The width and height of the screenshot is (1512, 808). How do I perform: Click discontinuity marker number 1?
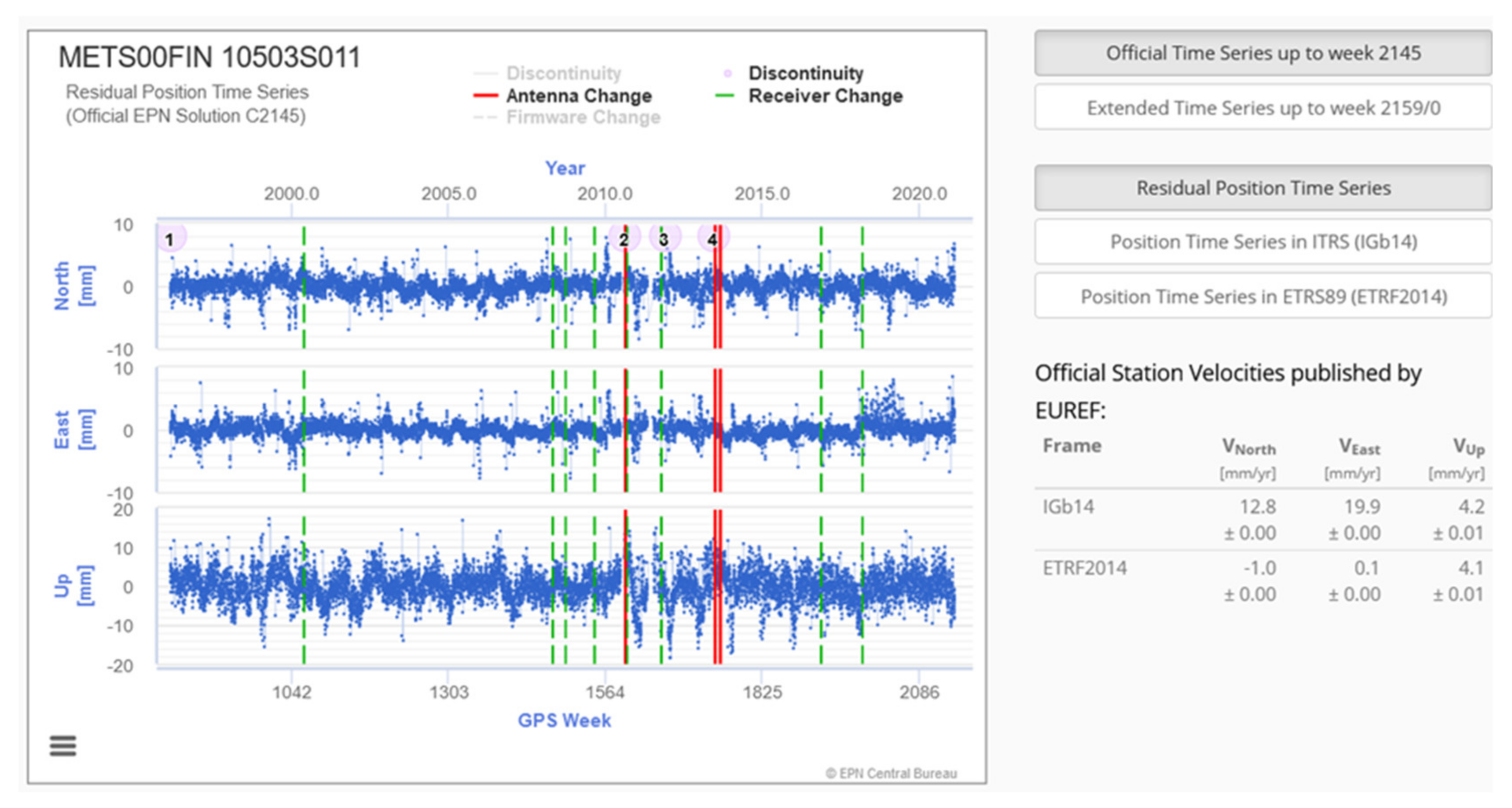click(170, 239)
